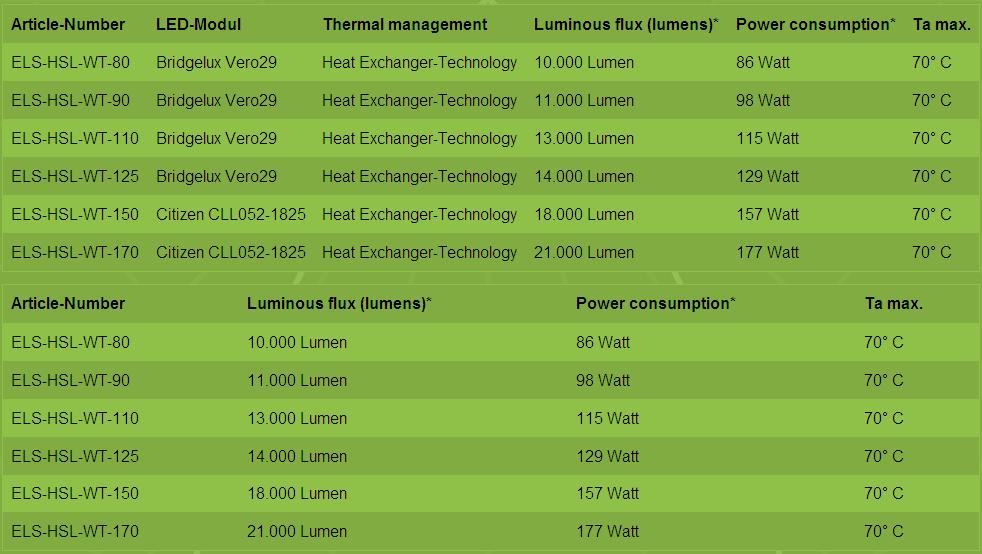Viewport: 982px width, 554px height.
Task: Click Heat Exchanger-Technology in the Citizen WT-170 row
Action: point(419,252)
